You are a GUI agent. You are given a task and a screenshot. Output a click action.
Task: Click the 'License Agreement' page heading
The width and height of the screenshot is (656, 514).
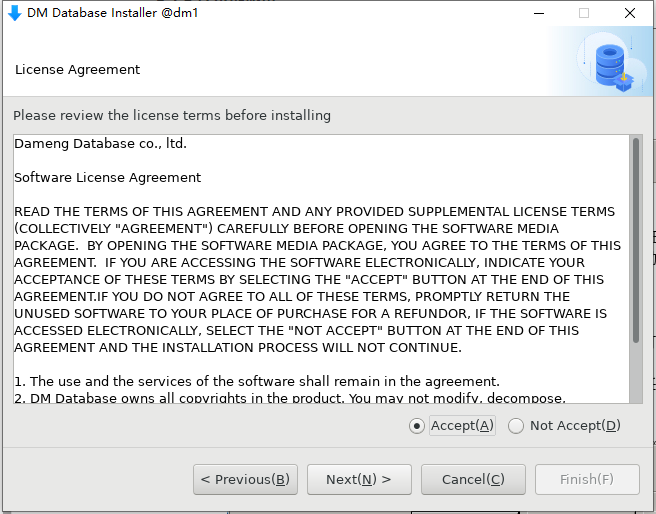(77, 69)
